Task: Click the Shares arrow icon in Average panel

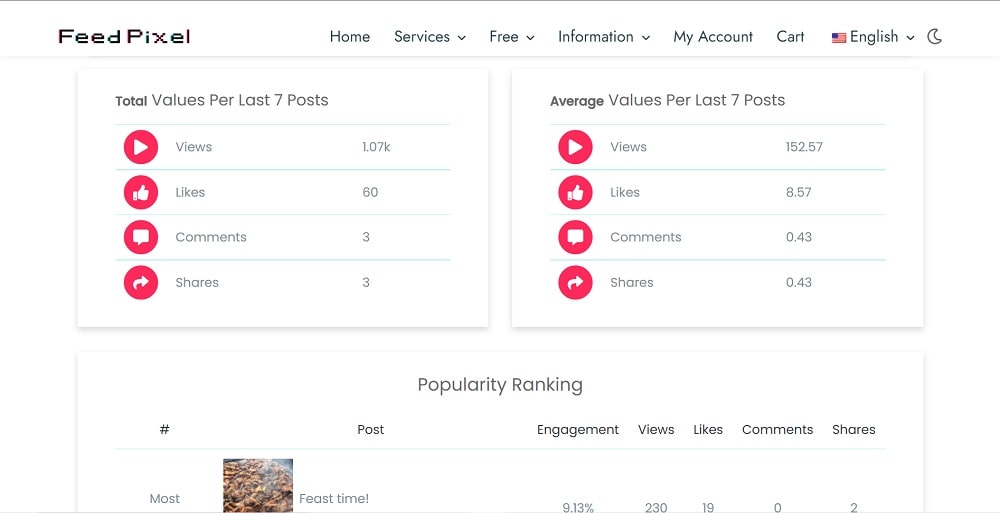Action: pos(575,283)
